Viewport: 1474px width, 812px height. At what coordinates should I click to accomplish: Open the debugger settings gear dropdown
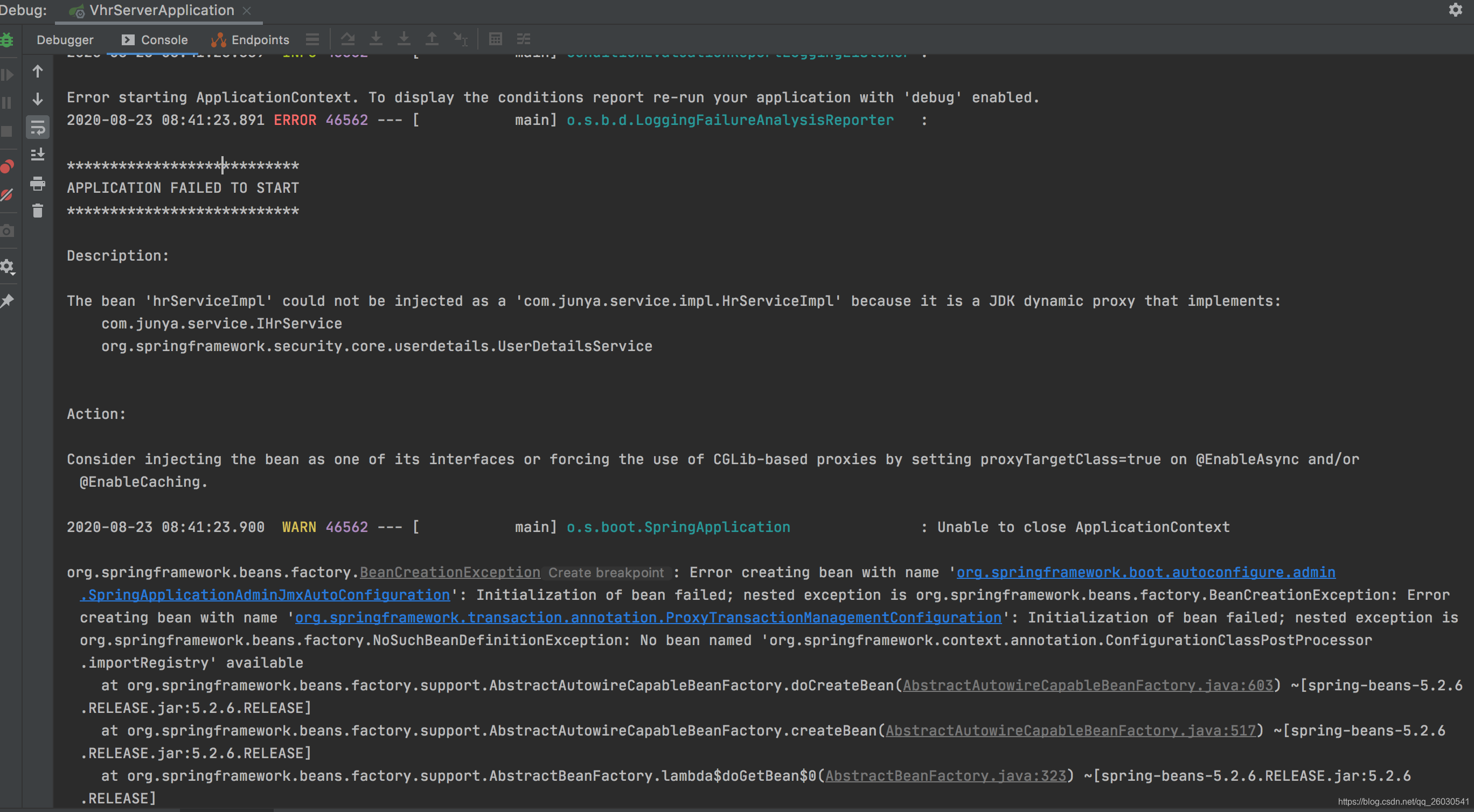(x=8, y=267)
